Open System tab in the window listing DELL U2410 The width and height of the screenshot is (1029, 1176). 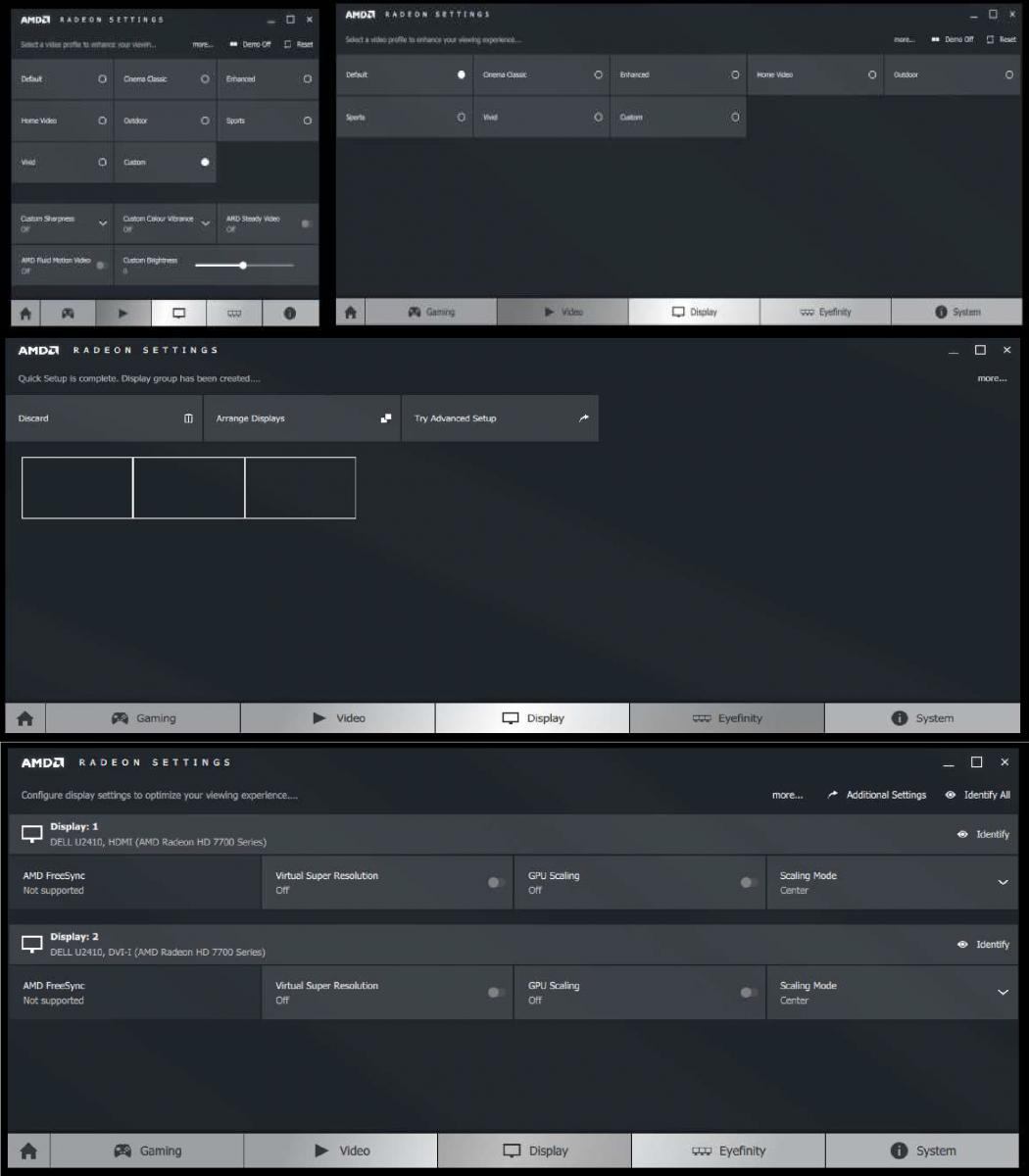pyautogui.click(x=923, y=1151)
